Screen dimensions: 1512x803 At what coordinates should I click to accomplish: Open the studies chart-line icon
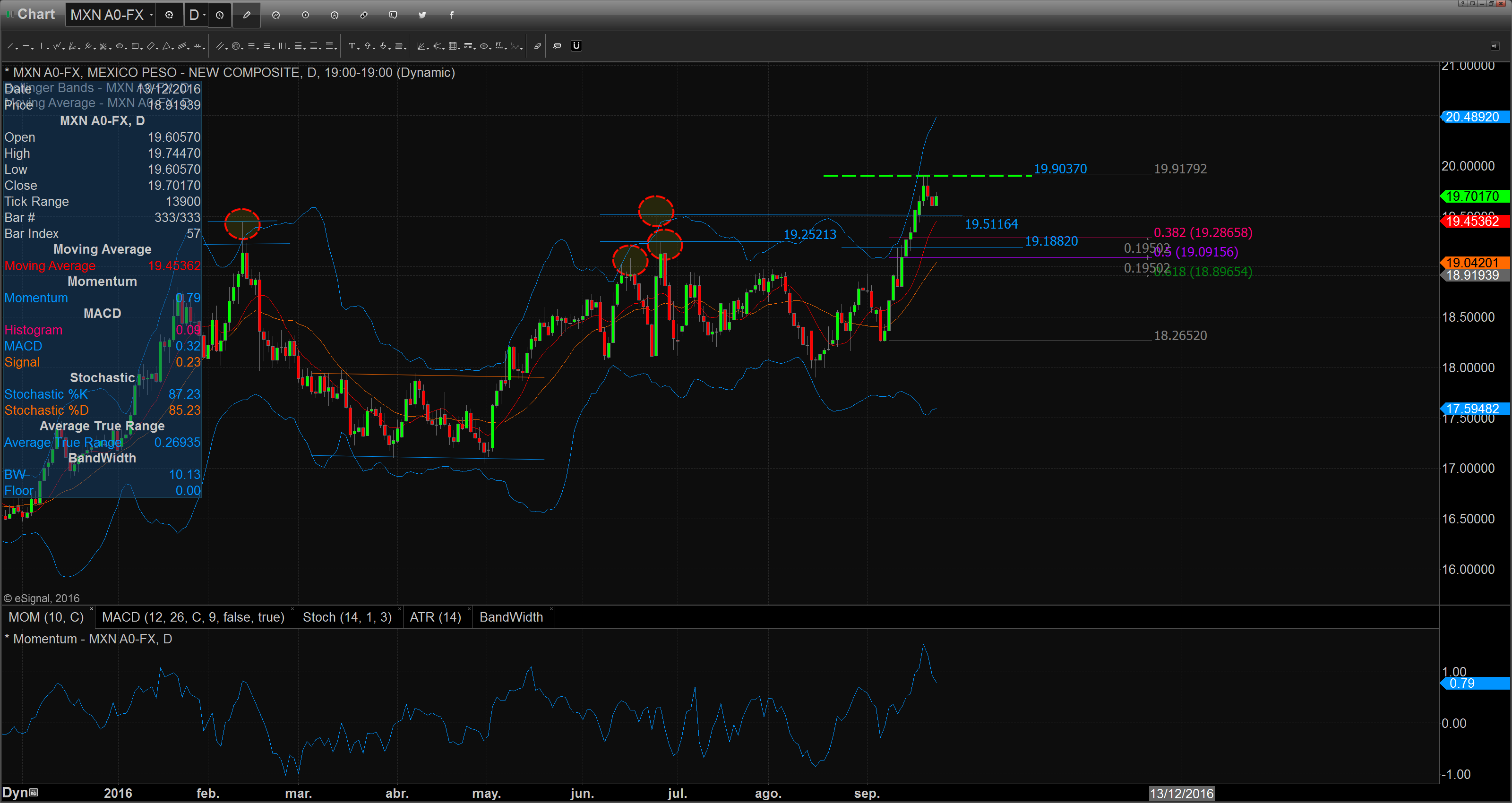tap(276, 15)
